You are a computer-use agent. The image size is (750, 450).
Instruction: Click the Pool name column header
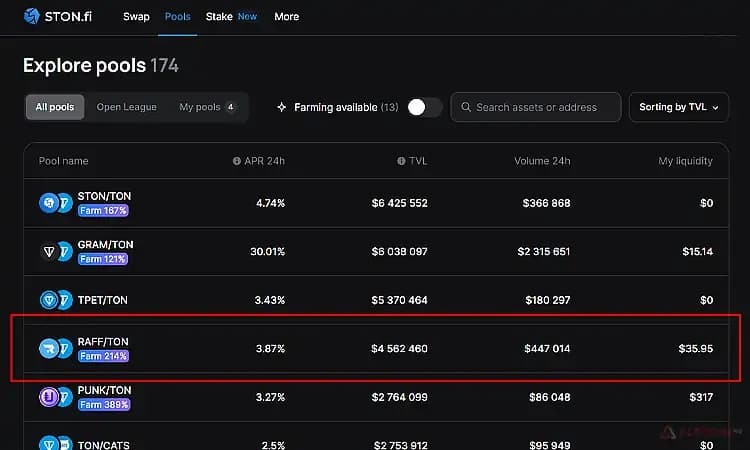64,161
